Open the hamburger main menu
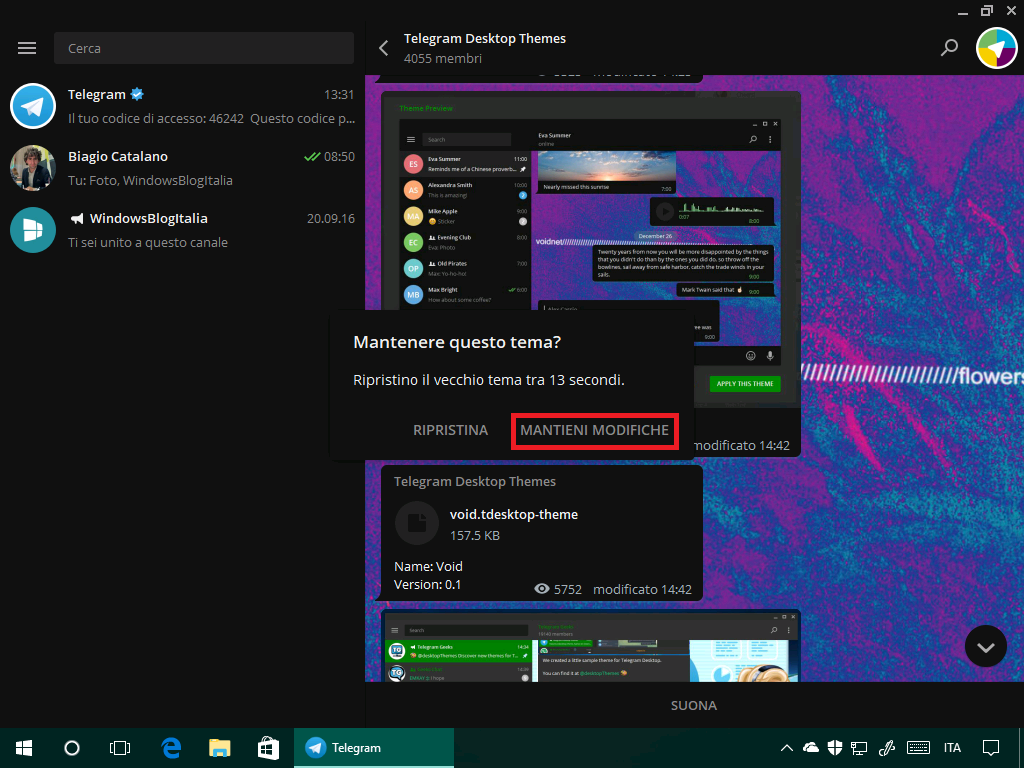1024x768 pixels. click(x=27, y=48)
